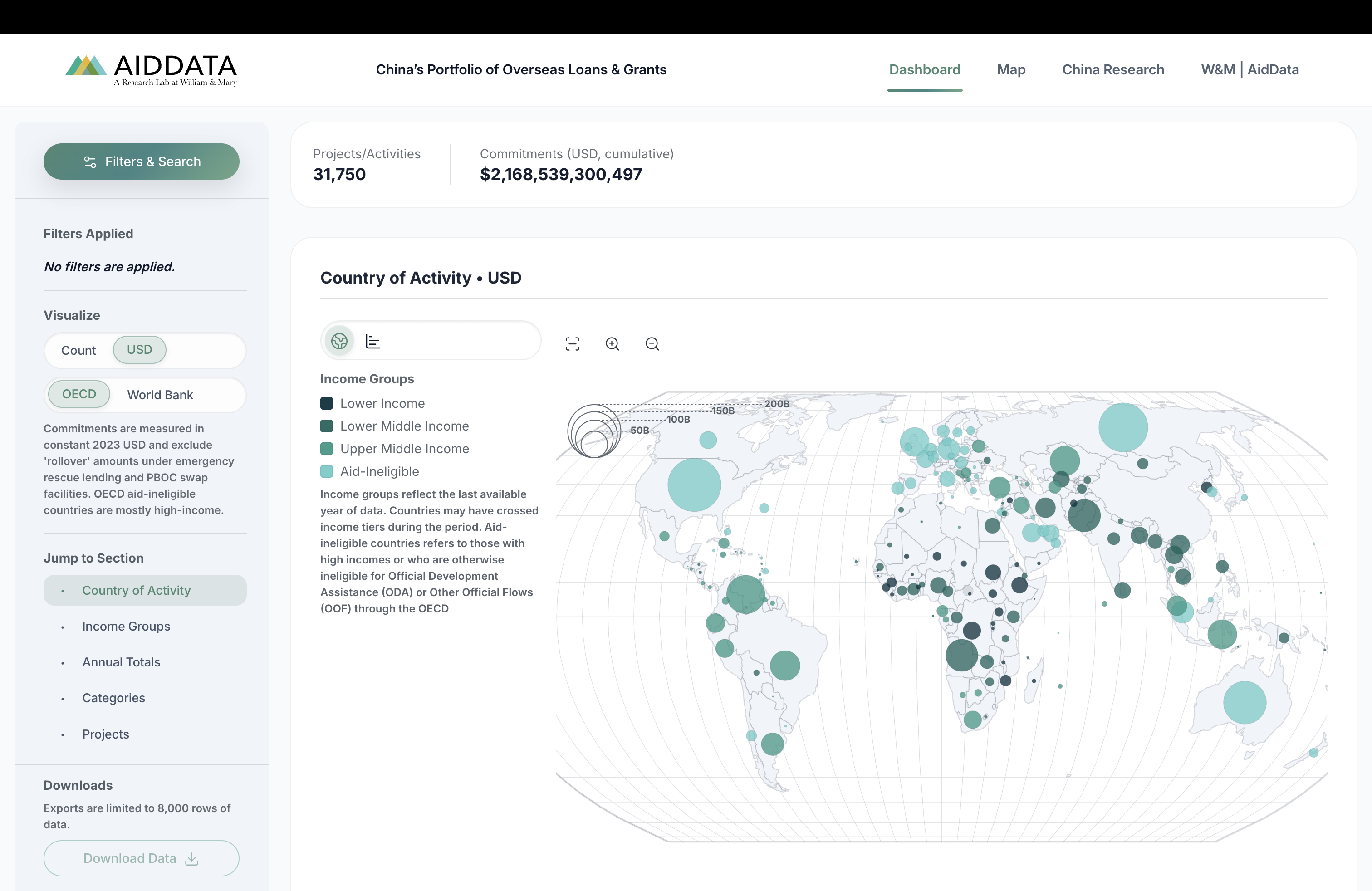Select the OECD classification option

[x=79, y=394]
